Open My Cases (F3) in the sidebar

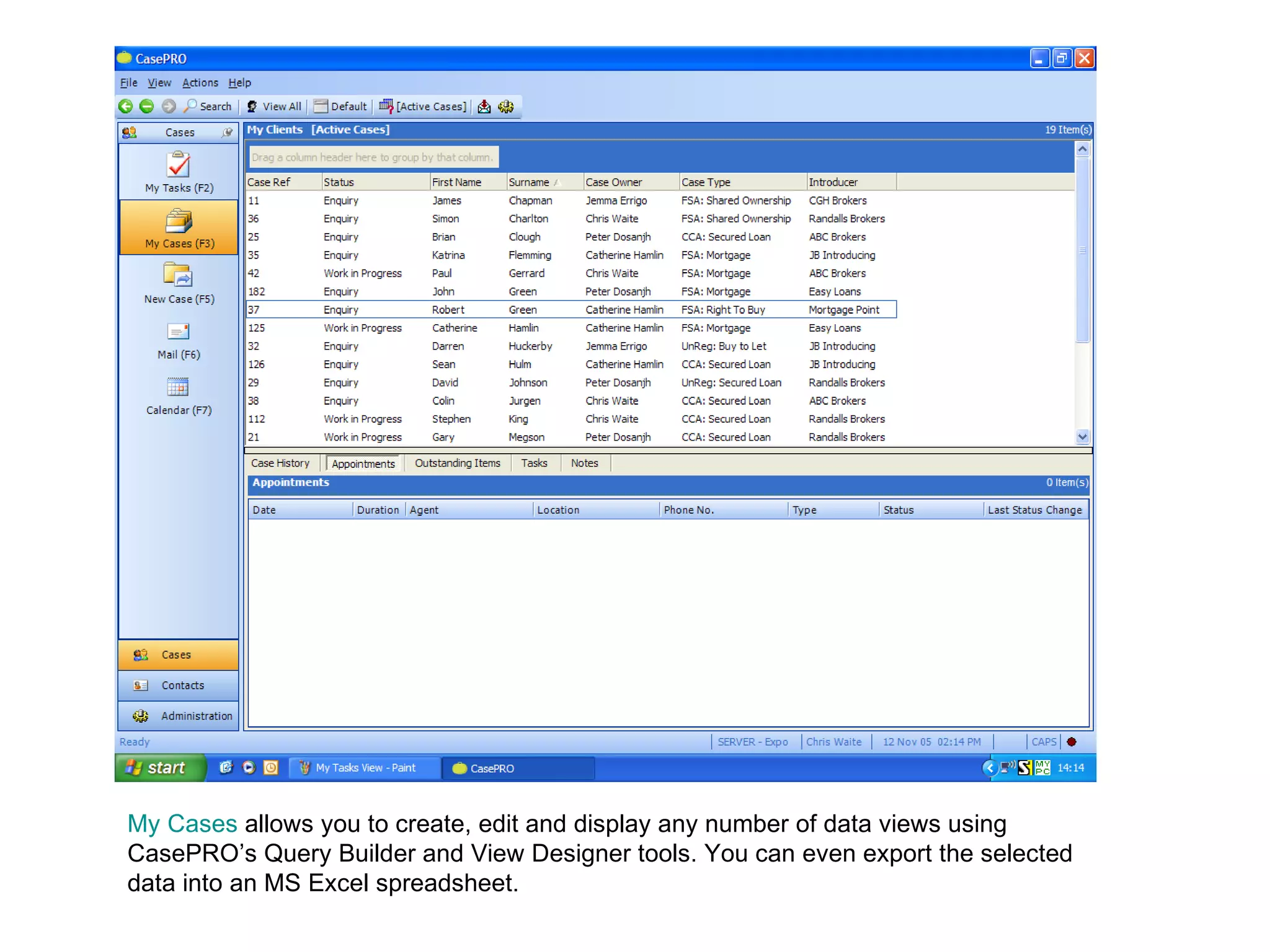click(x=179, y=228)
